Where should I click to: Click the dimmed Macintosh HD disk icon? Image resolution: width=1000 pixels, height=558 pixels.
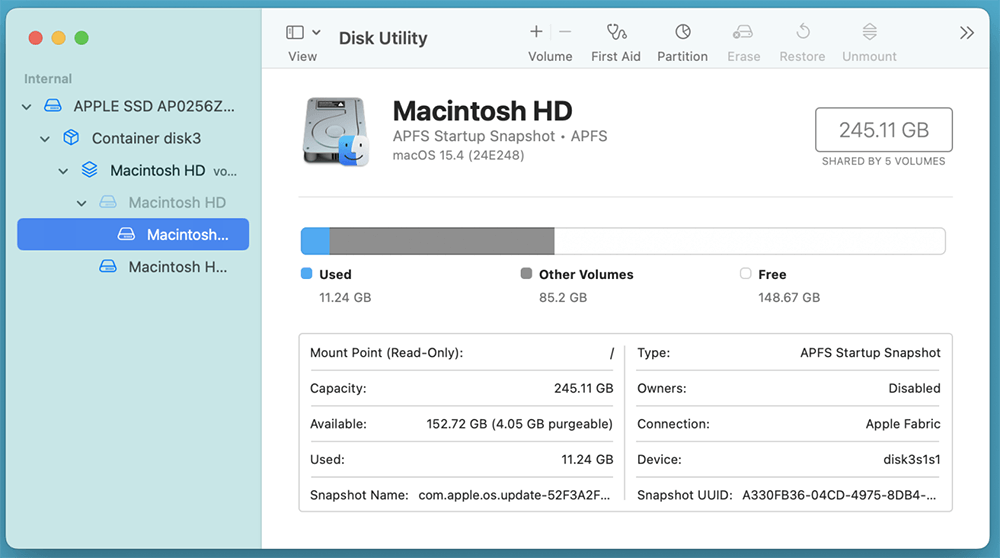[x=108, y=202]
